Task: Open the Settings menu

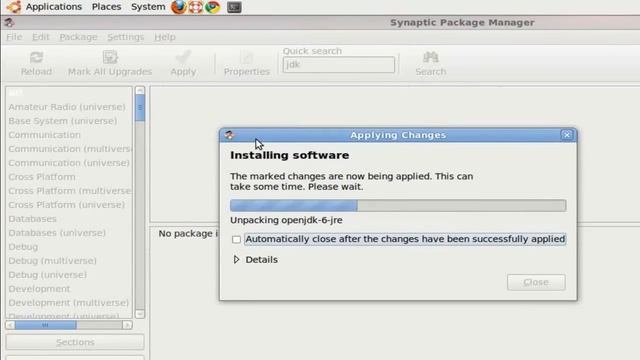Action: click(126, 37)
